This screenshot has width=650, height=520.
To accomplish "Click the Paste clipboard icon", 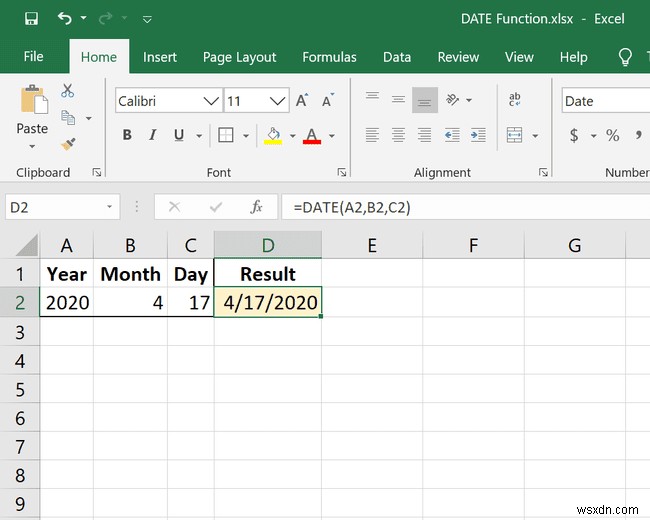I will point(33,100).
